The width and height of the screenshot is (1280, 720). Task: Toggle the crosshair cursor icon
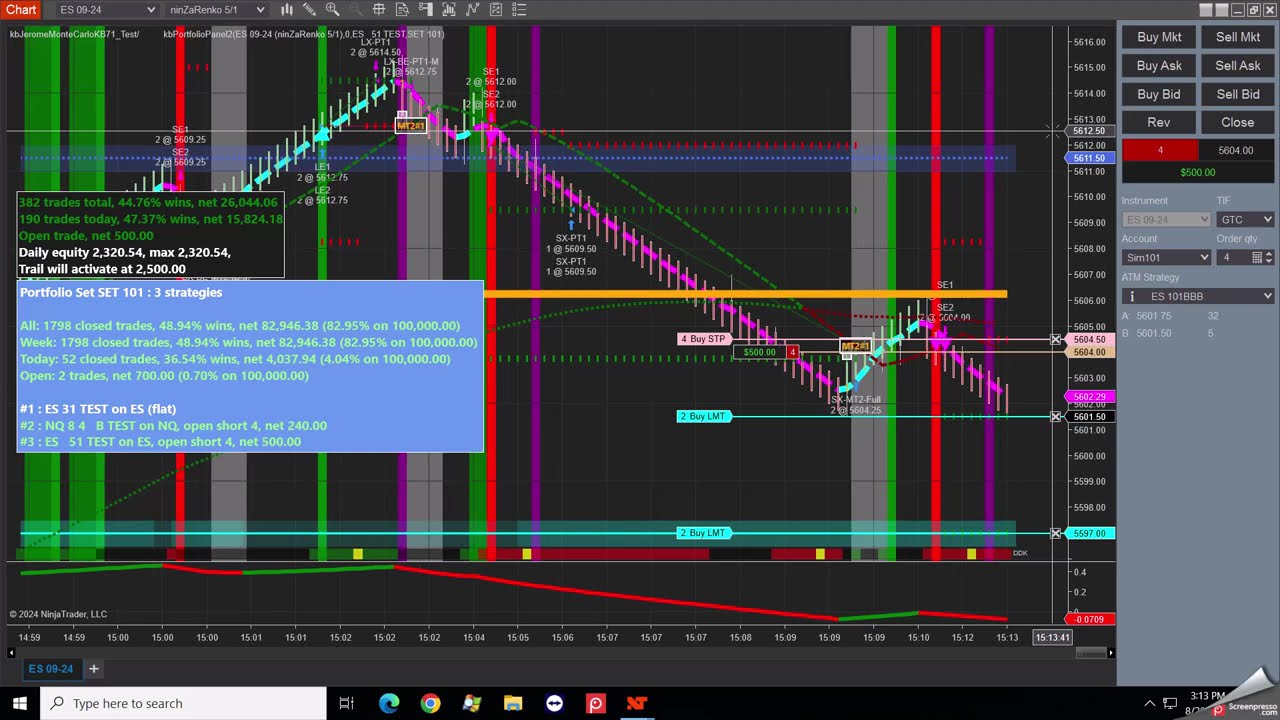(379, 10)
